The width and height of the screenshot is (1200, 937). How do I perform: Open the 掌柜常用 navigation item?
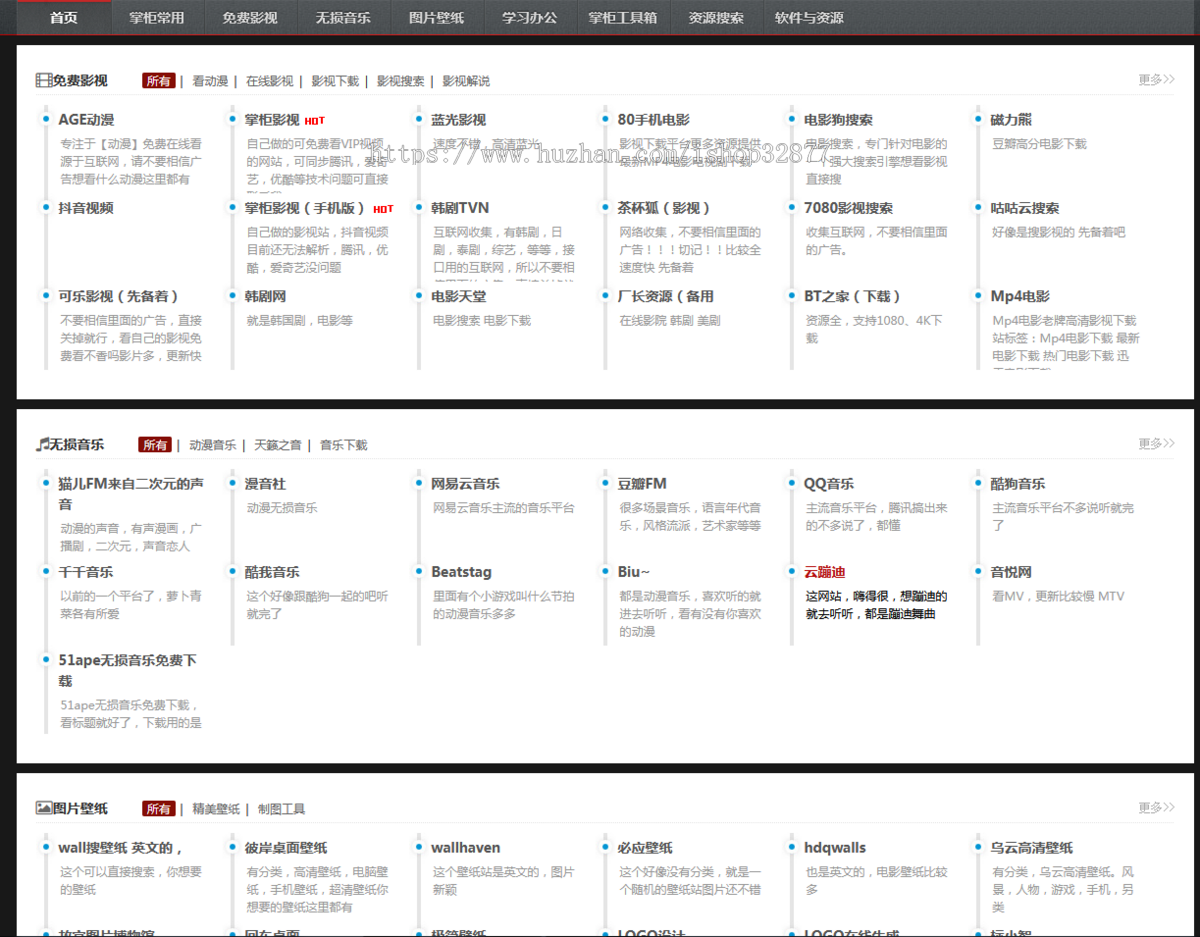click(x=157, y=18)
